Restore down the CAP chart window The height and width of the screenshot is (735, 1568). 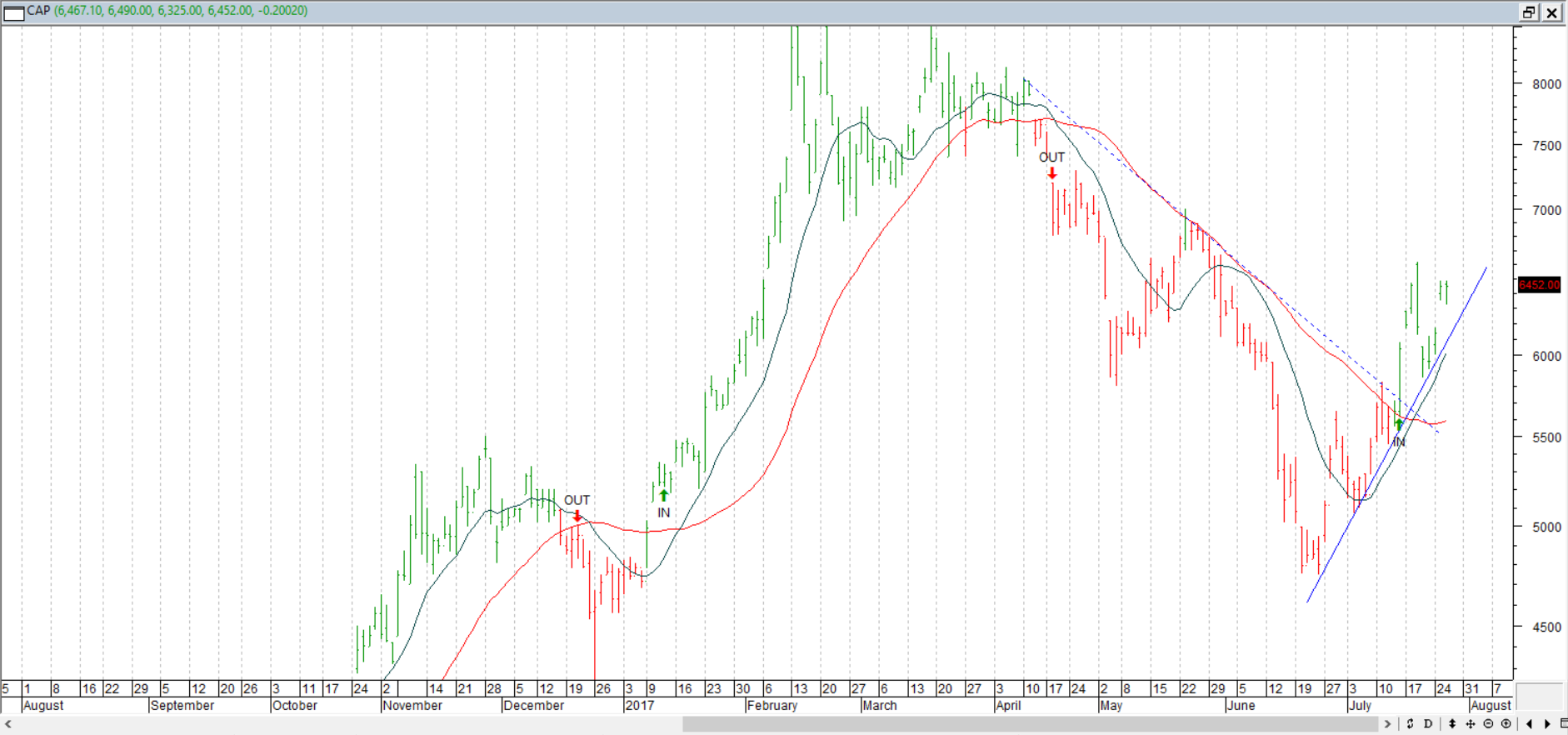pyautogui.click(x=1529, y=12)
